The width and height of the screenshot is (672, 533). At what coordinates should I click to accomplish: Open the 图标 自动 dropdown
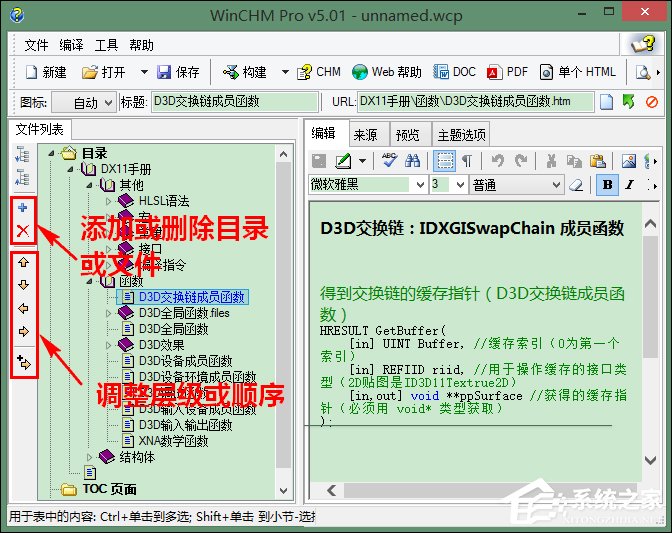coord(84,102)
